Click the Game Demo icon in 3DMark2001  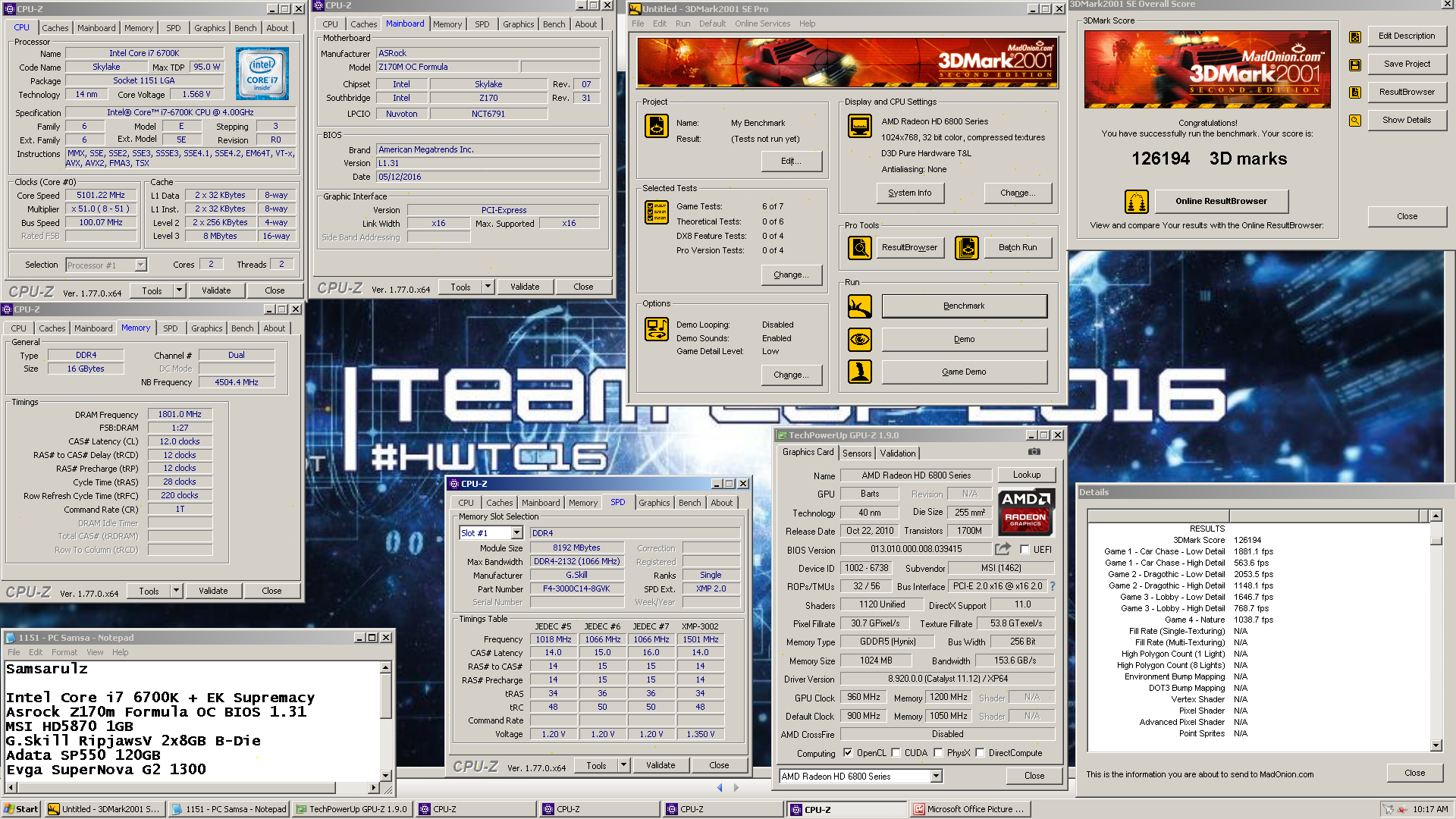click(859, 372)
